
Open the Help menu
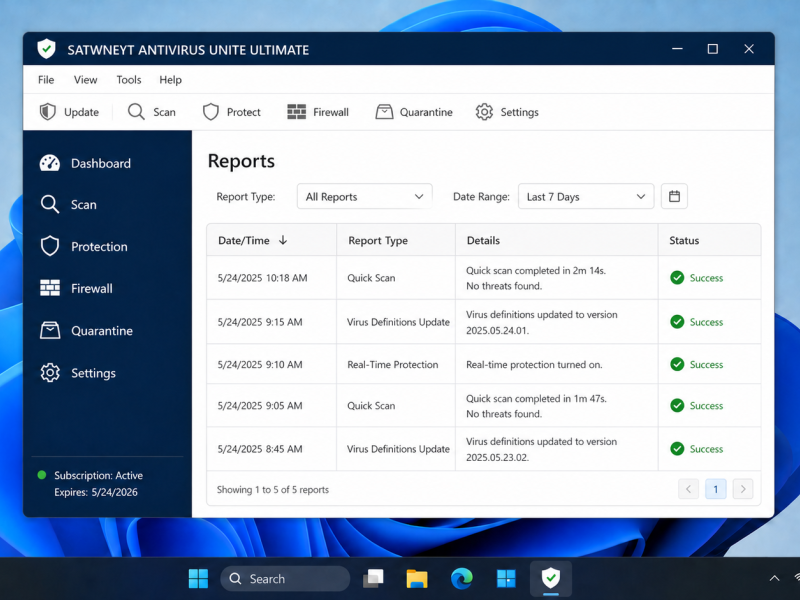click(x=170, y=80)
